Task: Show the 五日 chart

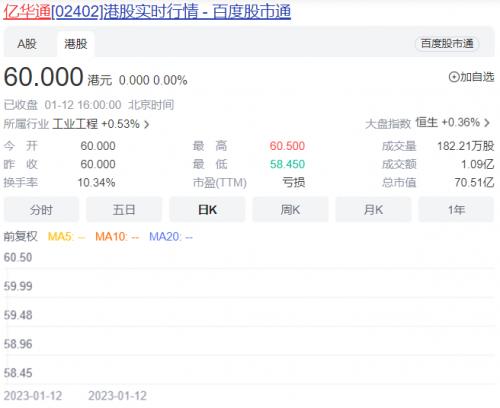Action: tap(124, 210)
